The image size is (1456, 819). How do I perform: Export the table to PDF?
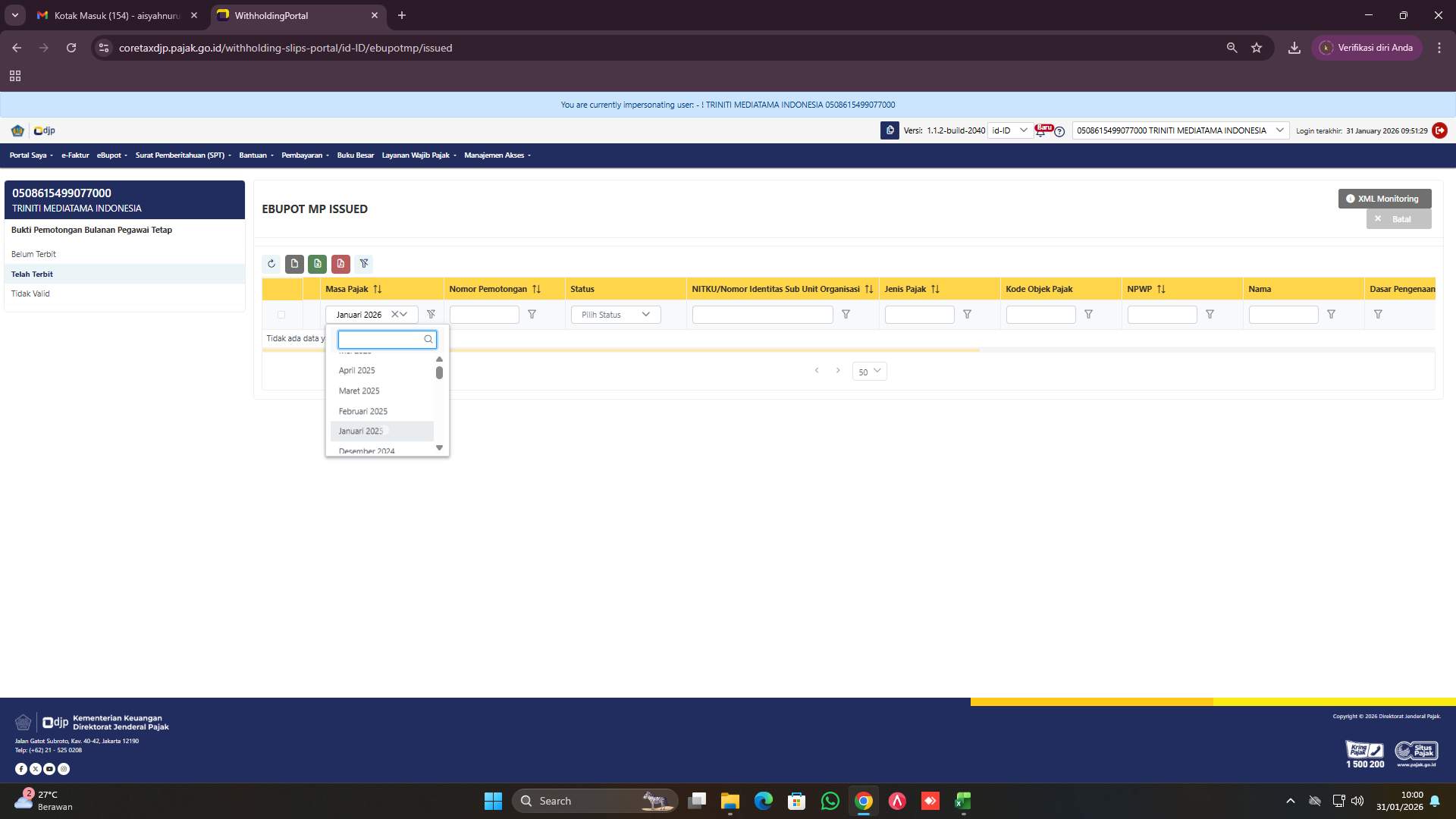340,264
